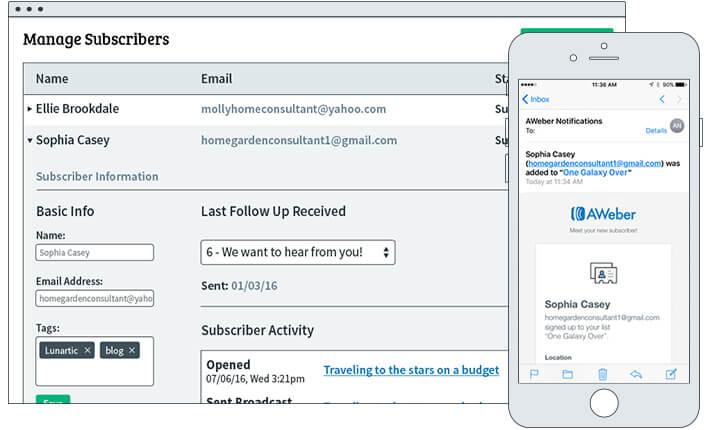Open the One Galaxy Over link in email
Screen dimensions: 712x430
click(x=595, y=173)
